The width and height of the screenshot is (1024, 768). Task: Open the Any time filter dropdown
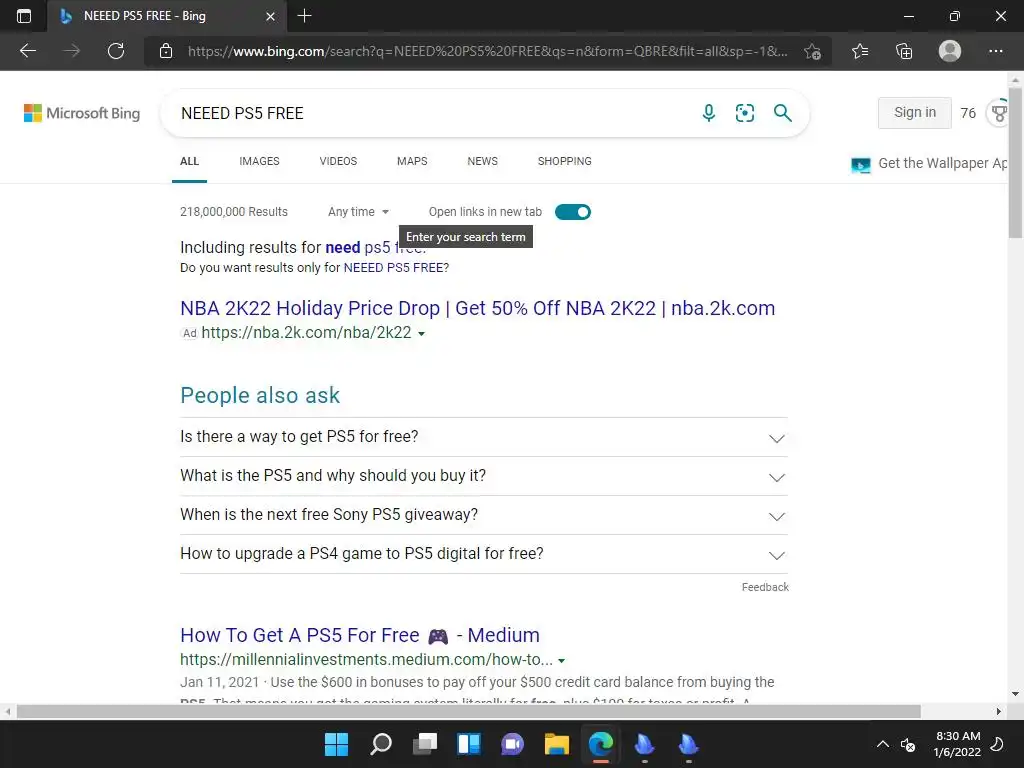[x=359, y=212]
